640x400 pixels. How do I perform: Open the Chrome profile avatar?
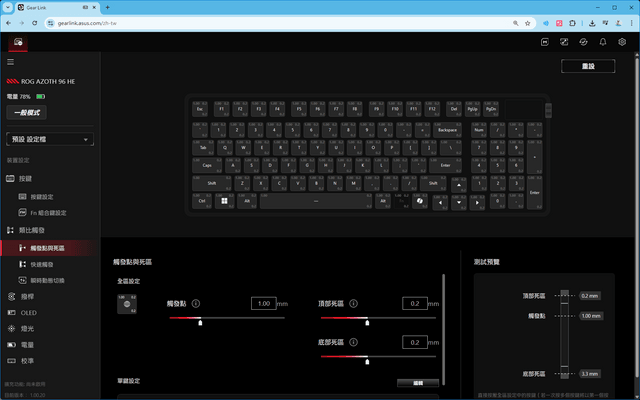point(618,23)
